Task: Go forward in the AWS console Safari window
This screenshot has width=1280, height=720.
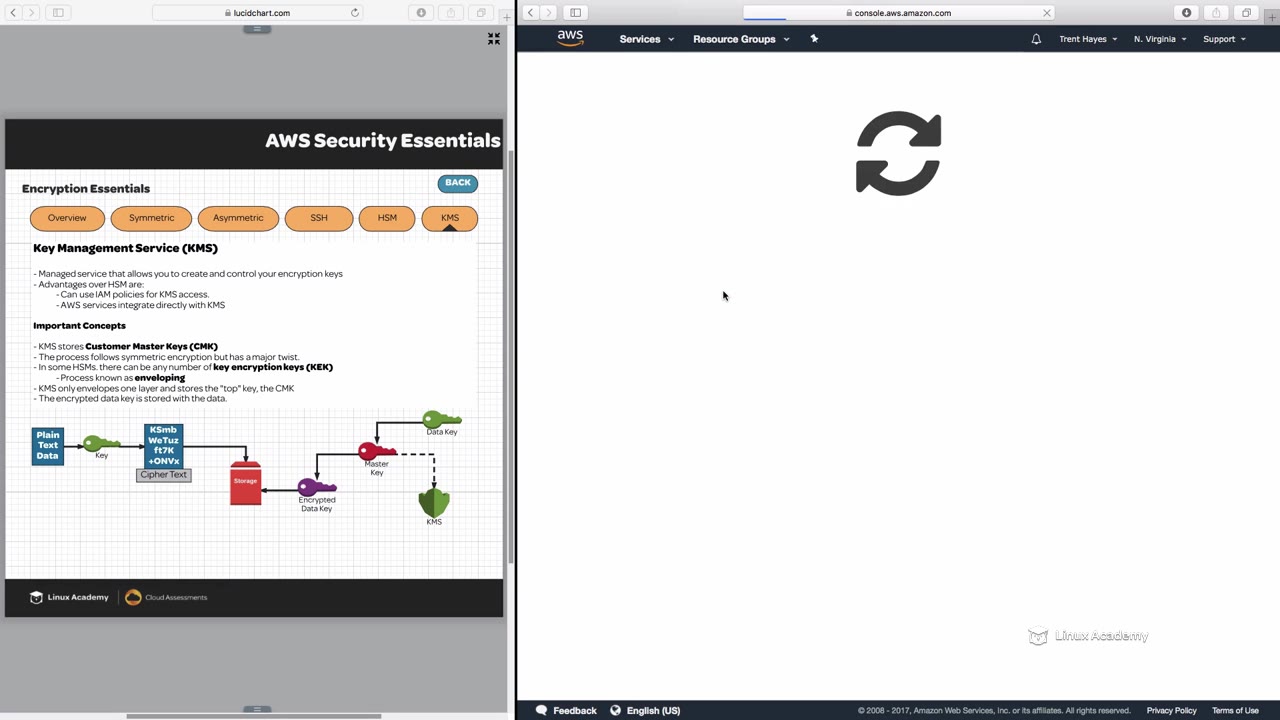Action: [x=548, y=13]
